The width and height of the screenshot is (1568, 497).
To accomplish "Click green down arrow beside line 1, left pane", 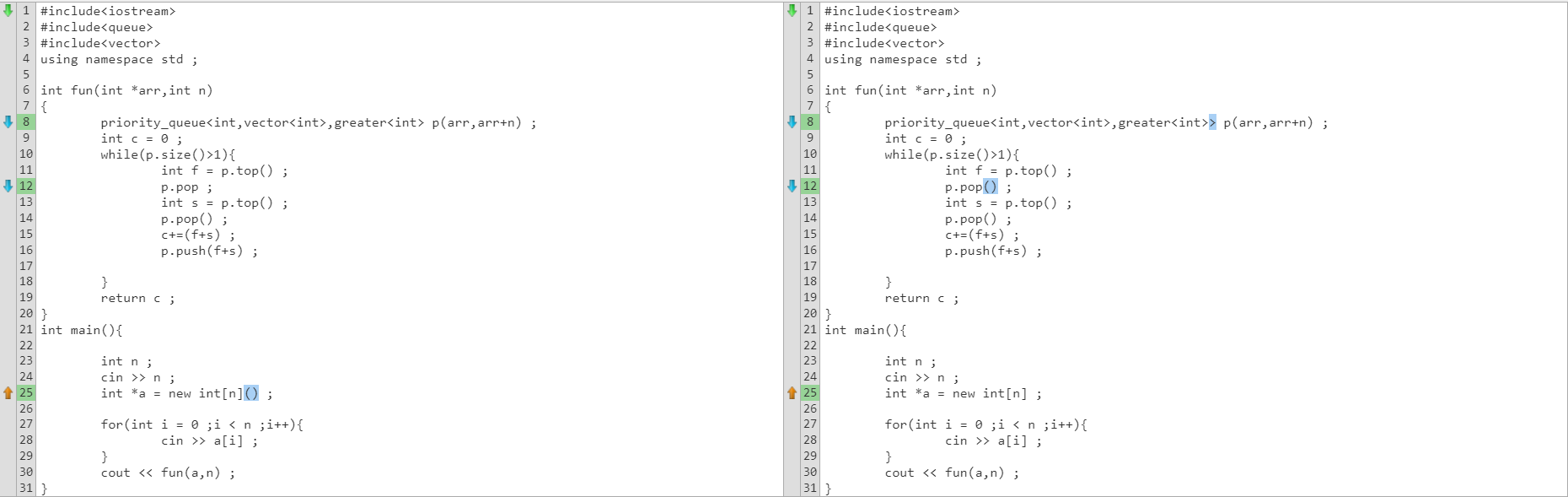I will (8, 11).
